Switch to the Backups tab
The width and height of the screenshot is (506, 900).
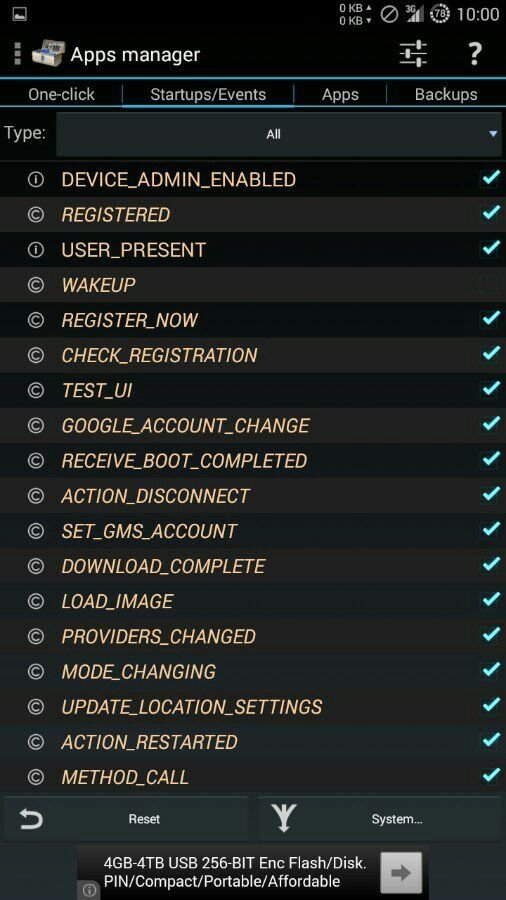click(x=446, y=94)
